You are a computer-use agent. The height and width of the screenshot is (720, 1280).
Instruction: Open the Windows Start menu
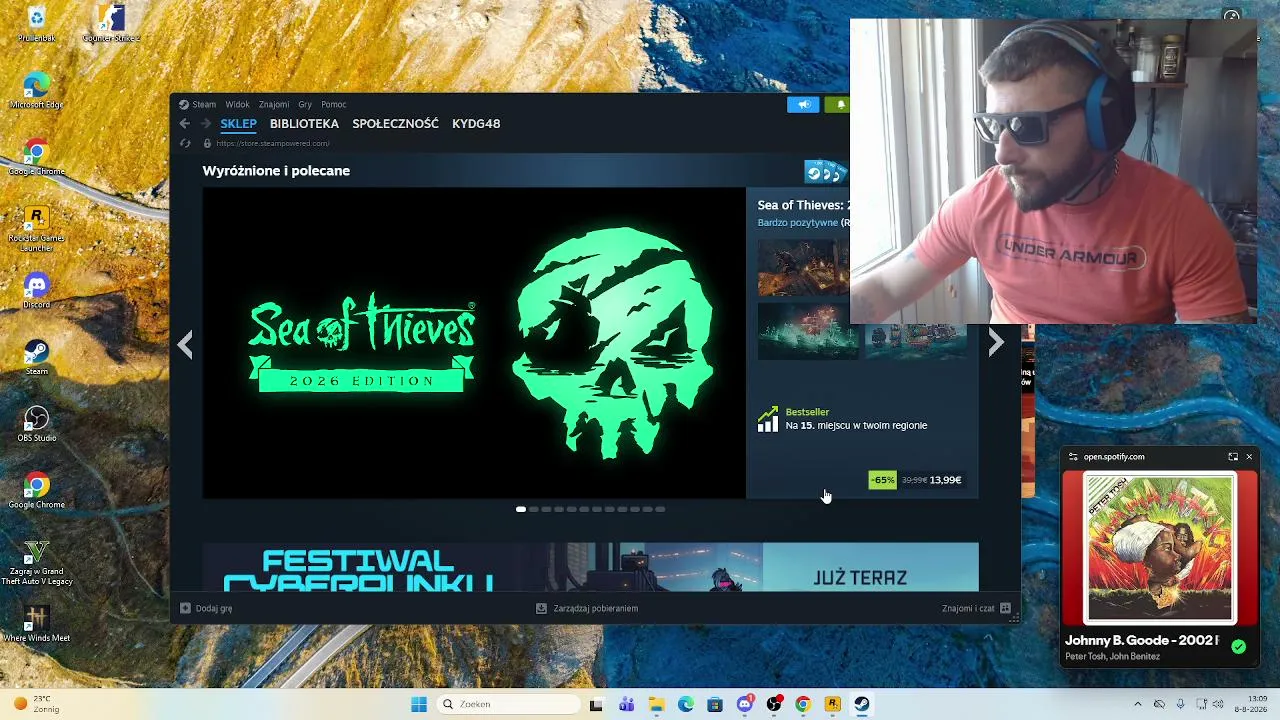(419, 704)
